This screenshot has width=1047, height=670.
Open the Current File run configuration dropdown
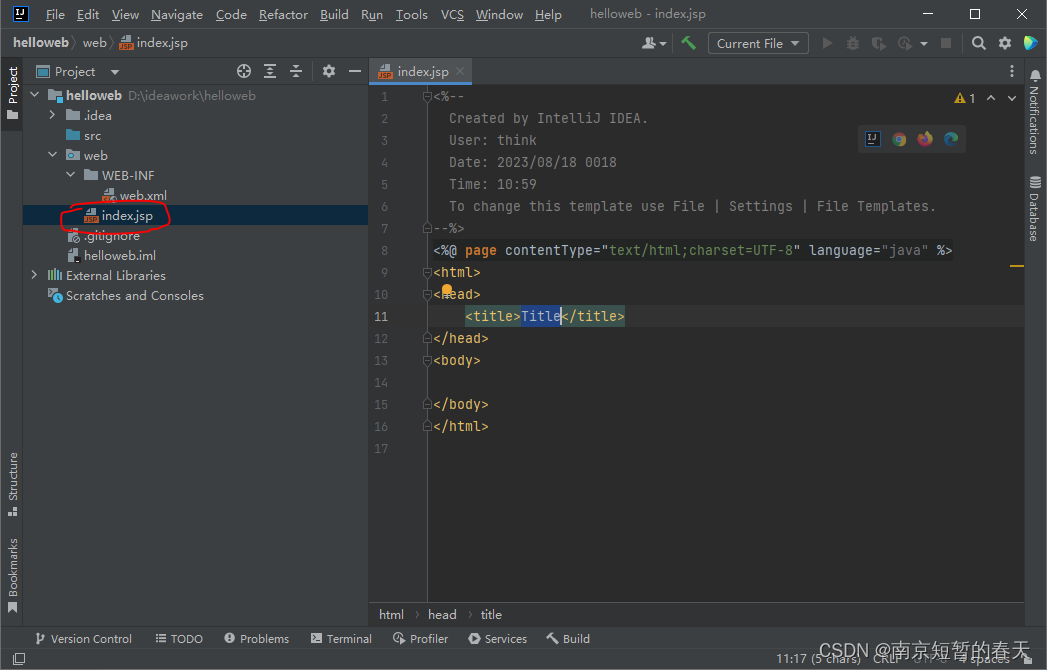[758, 43]
